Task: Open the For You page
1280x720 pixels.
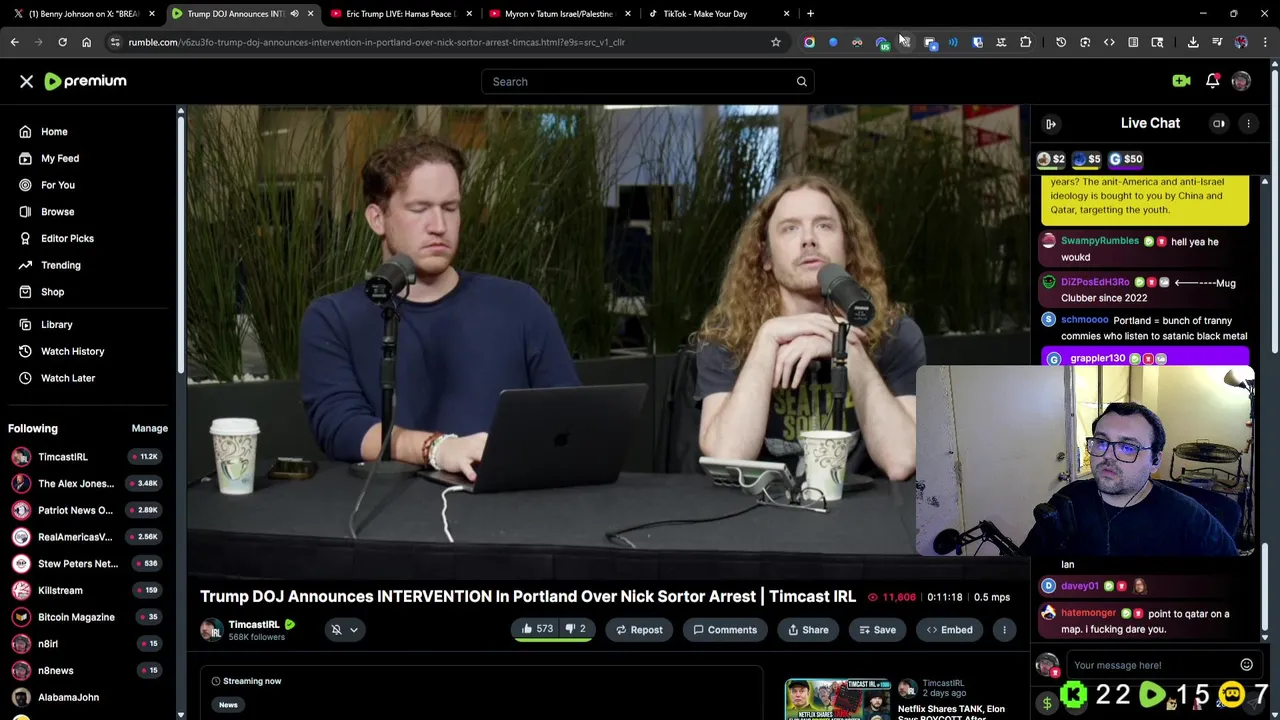Action: (x=58, y=185)
